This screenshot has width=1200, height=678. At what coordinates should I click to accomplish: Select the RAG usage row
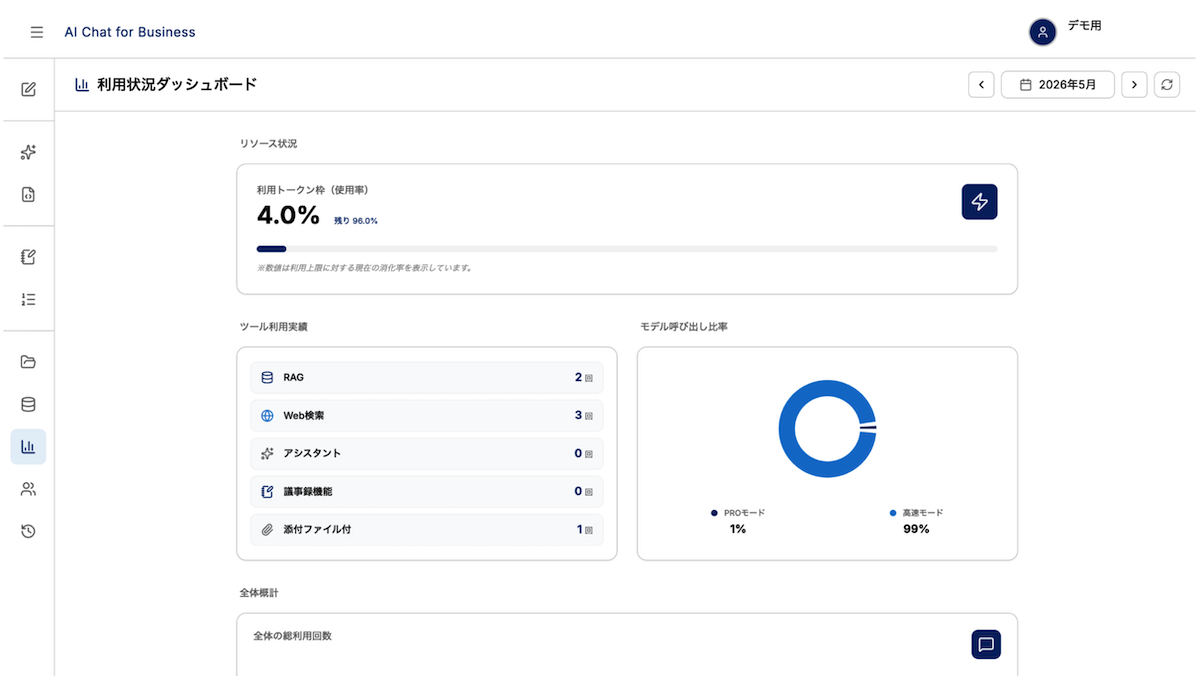pyautogui.click(x=427, y=378)
